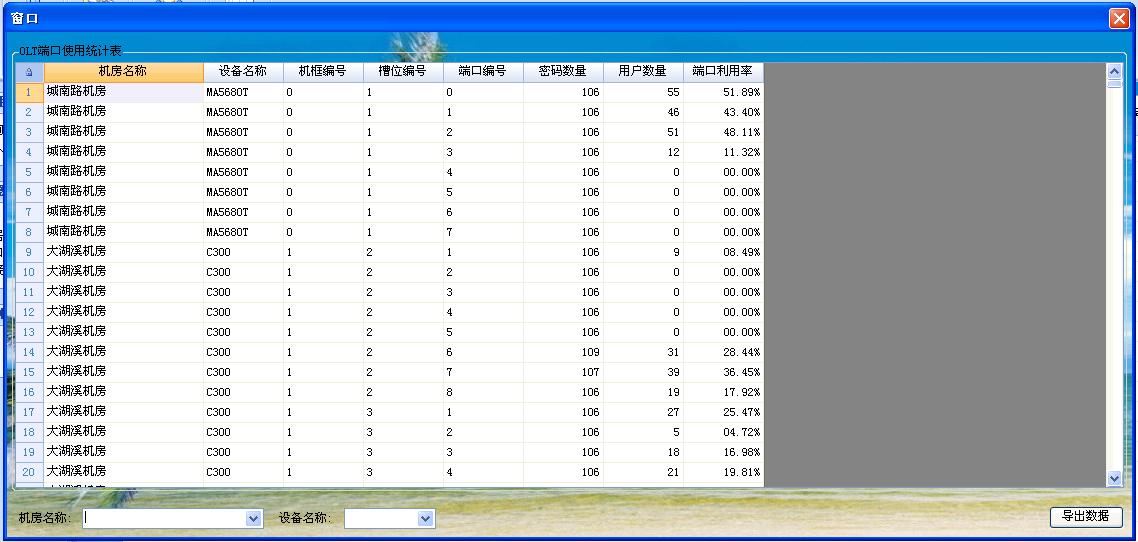Viewport: 1138px width, 542px height.
Task: Click the lock icon in table corner
Action: 29,72
